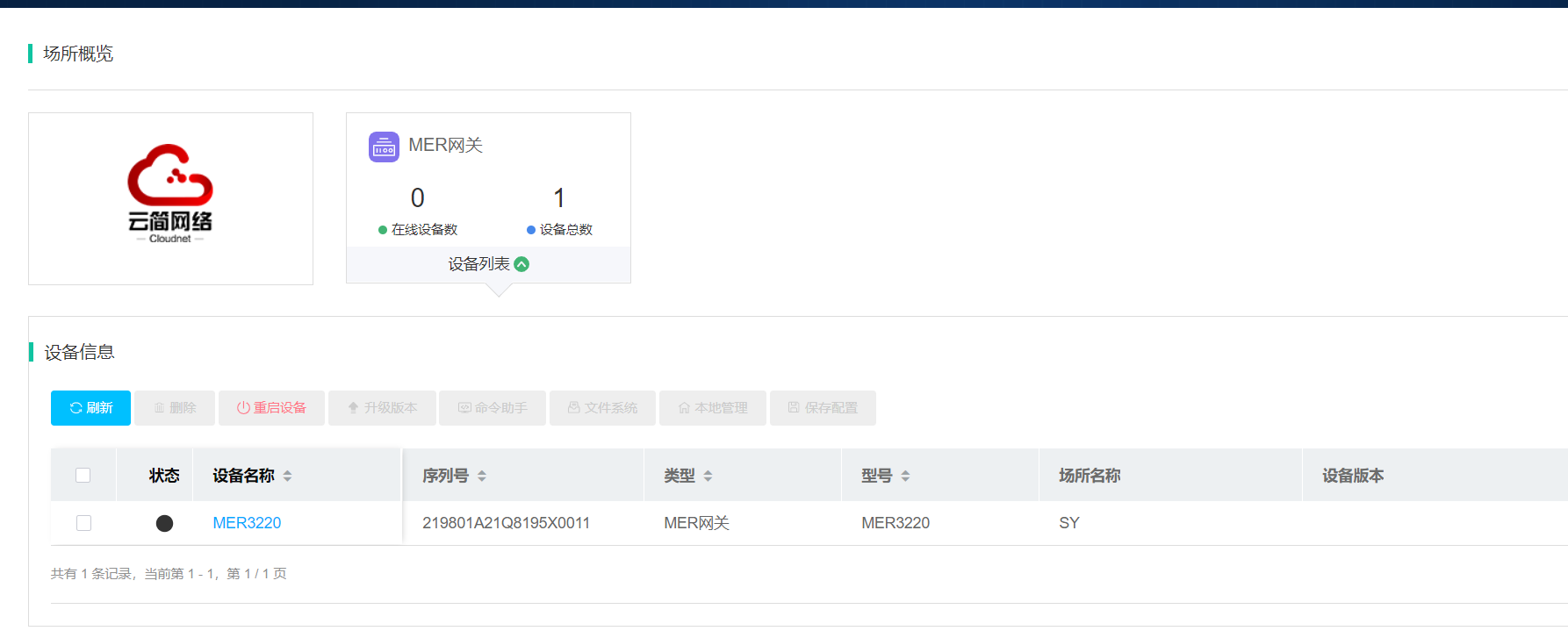This screenshot has height=638, width=1568.
Task: Click the 设备版本 column header
Action: click(1353, 476)
